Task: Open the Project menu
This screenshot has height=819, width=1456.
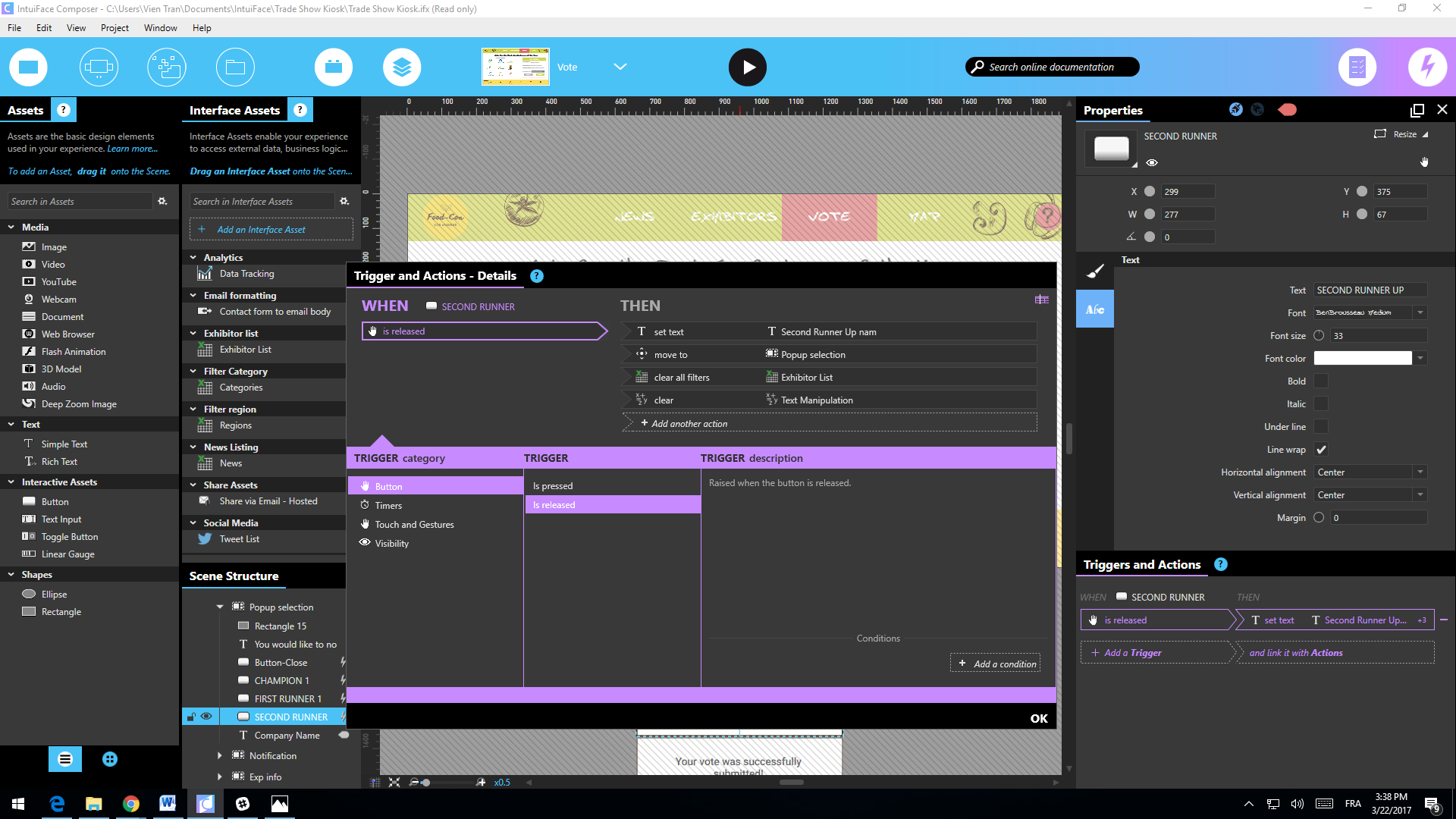Action: coord(115,28)
